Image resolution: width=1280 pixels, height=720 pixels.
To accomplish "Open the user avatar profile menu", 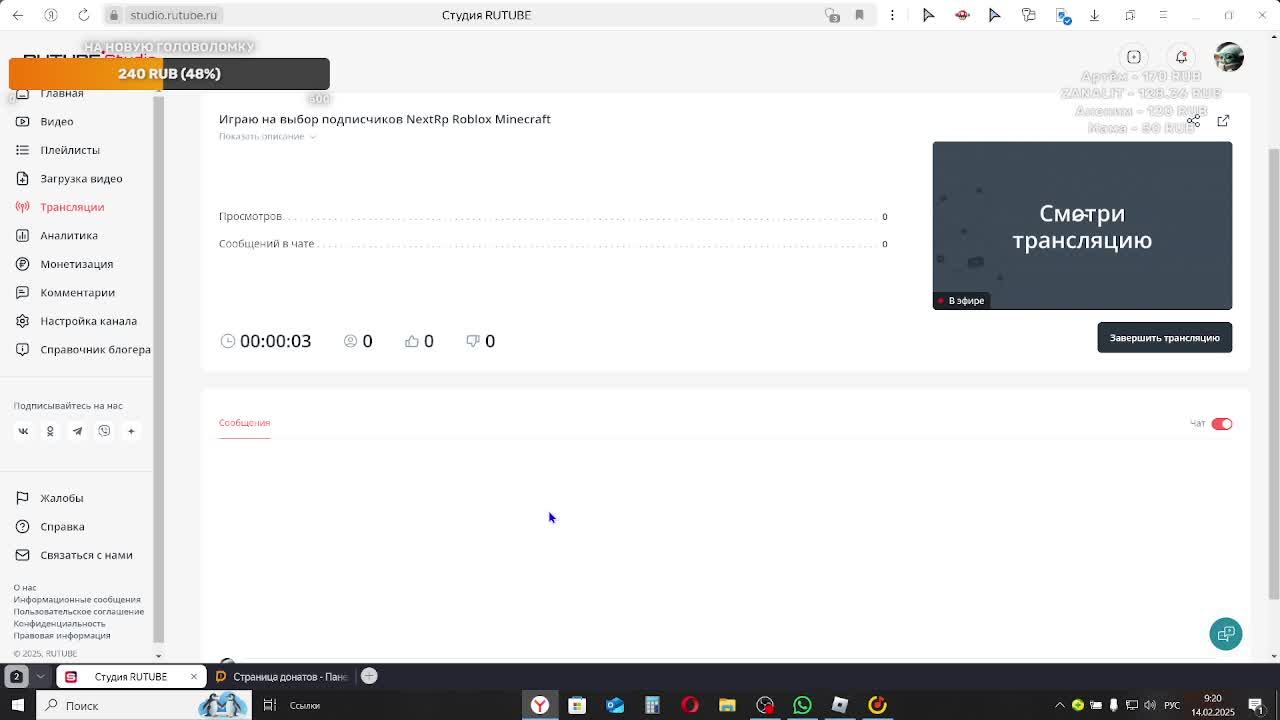I will click(1229, 57).
